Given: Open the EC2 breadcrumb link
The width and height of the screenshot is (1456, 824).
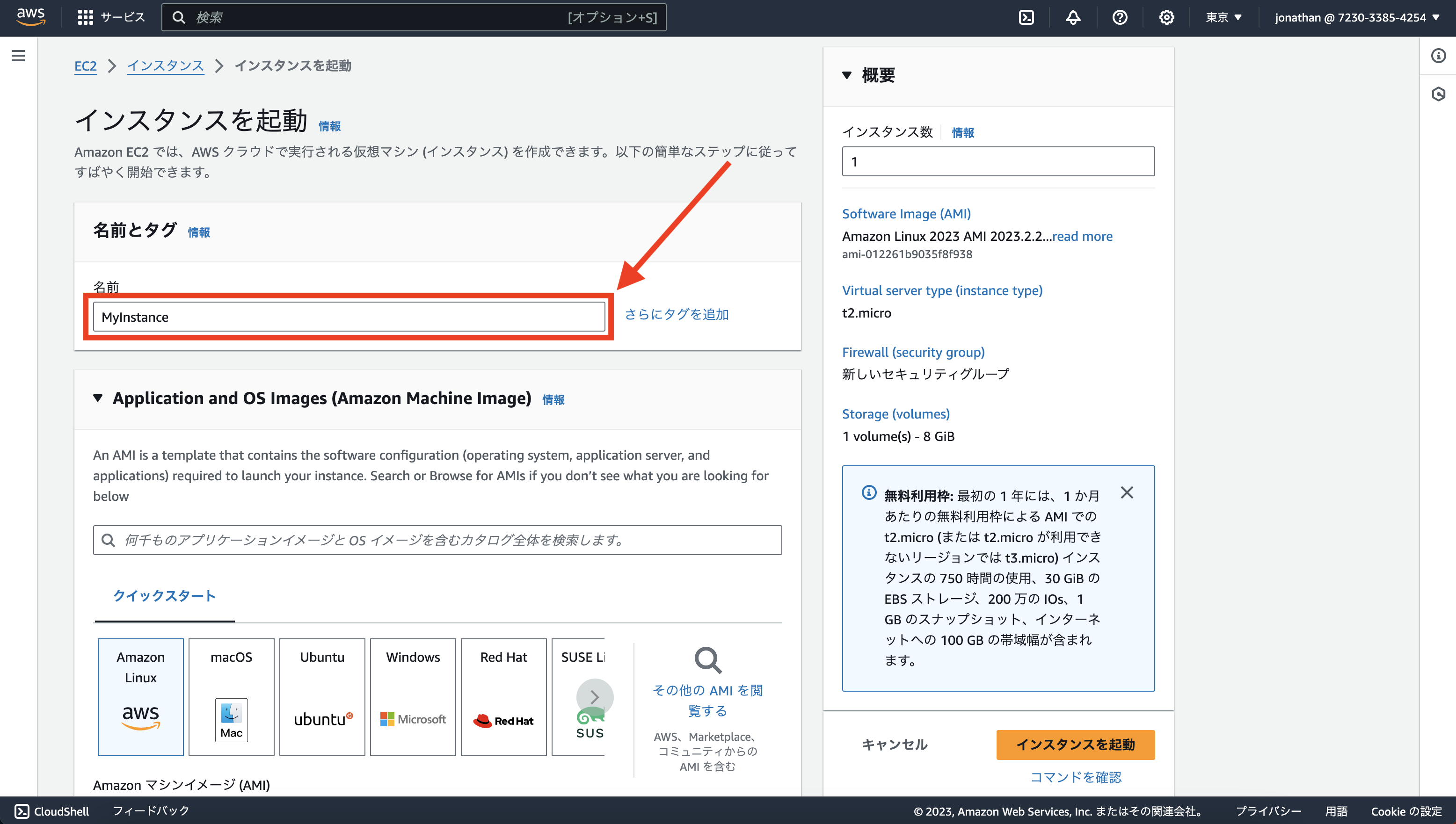Looking at the screenshot, I should pyautogui.click(x=85, y=65).
